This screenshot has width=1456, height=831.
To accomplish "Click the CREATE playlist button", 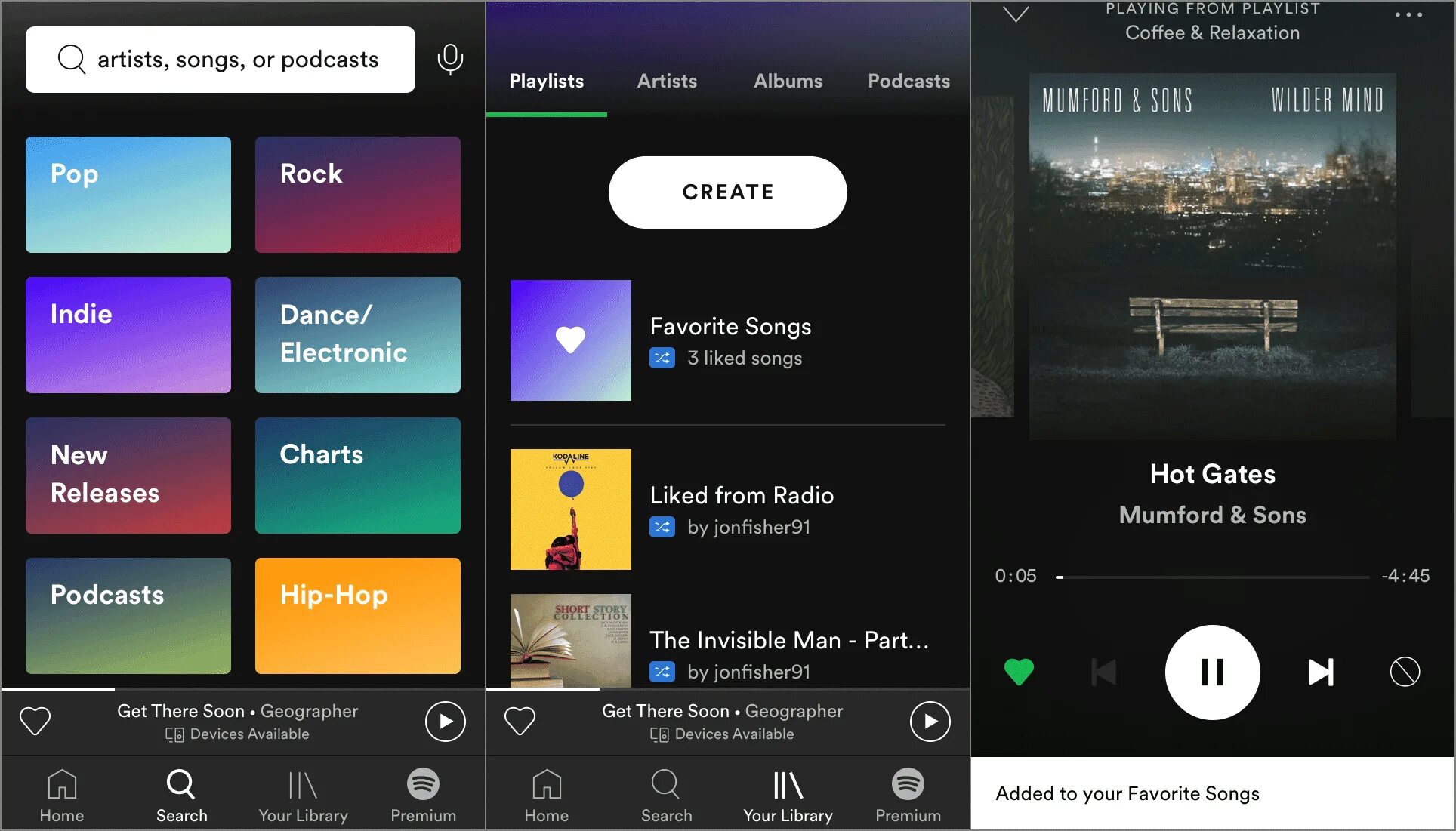I will coord(728,192).
